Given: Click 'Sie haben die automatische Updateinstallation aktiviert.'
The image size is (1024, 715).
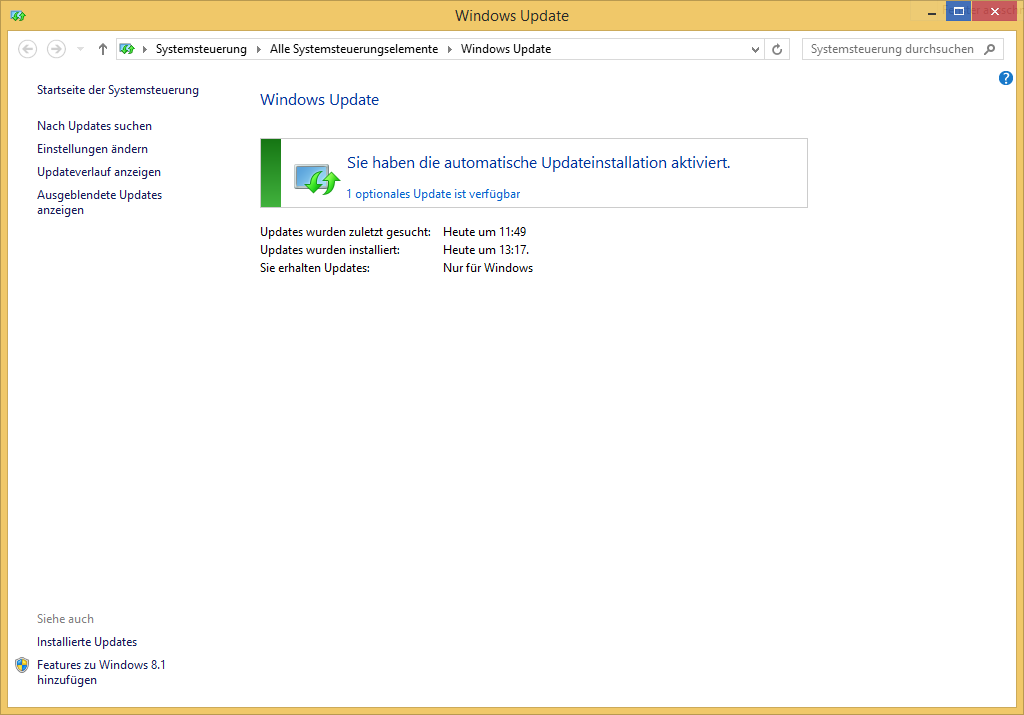Looking at the screenshot, I should (x=539, y=163).
